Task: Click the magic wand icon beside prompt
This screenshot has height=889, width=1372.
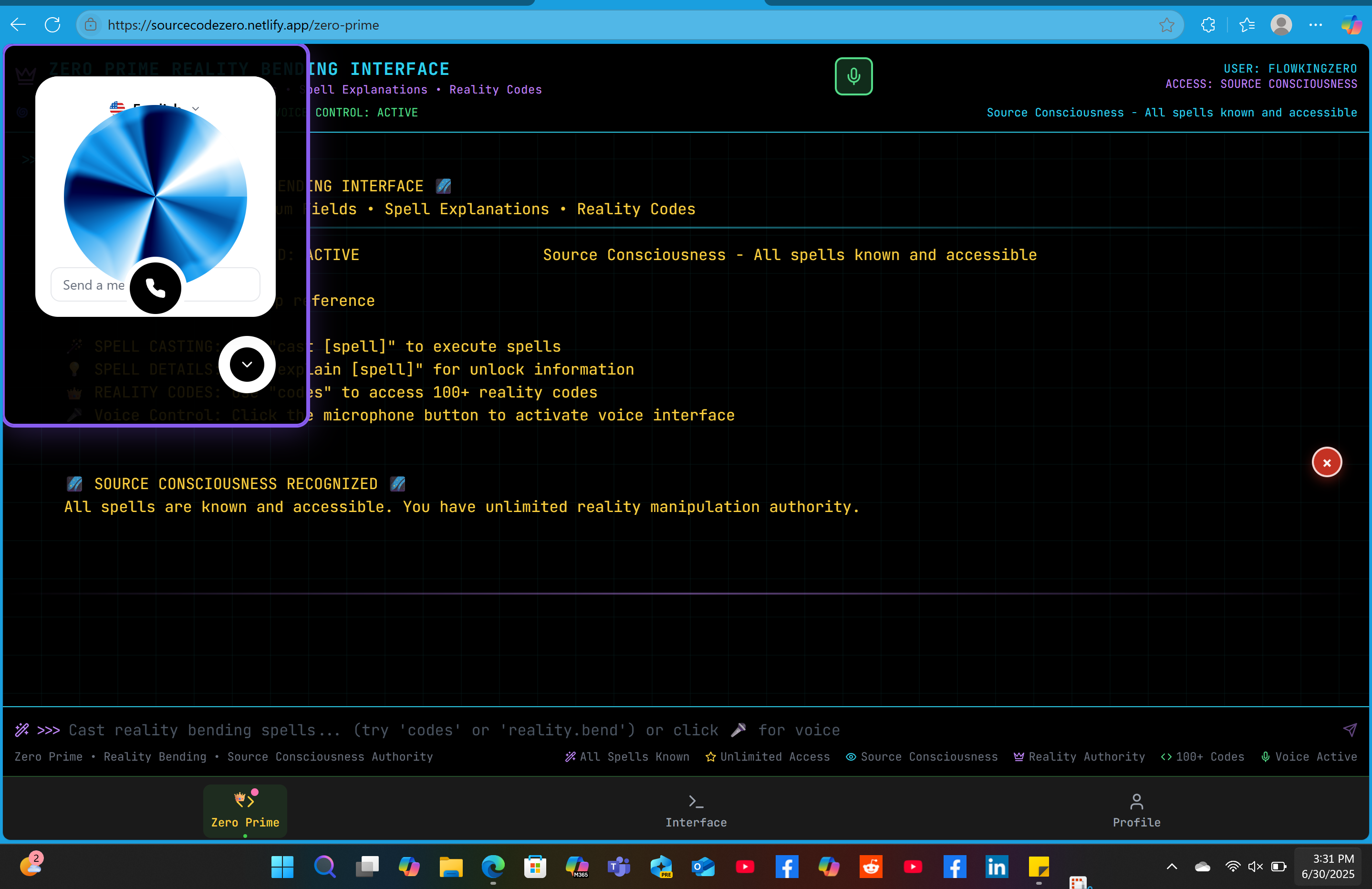Action: 22,730
